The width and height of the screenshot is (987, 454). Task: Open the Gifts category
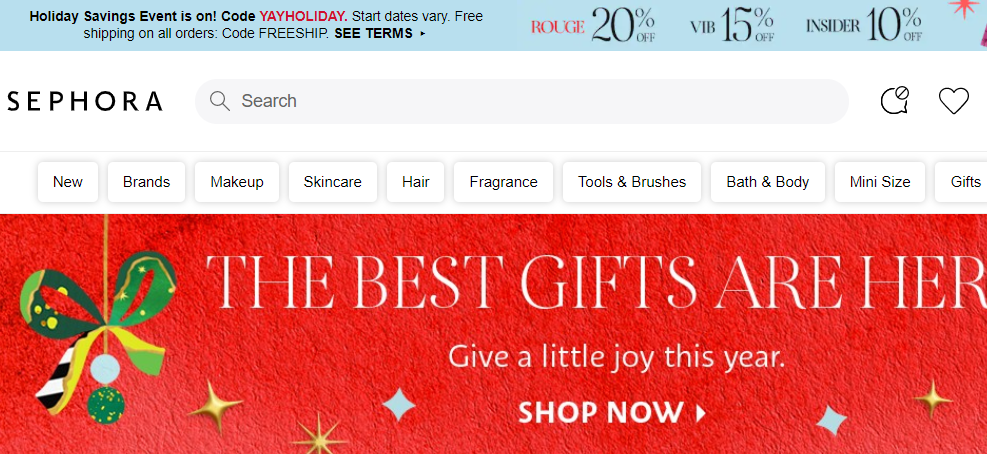click(963, 182)
